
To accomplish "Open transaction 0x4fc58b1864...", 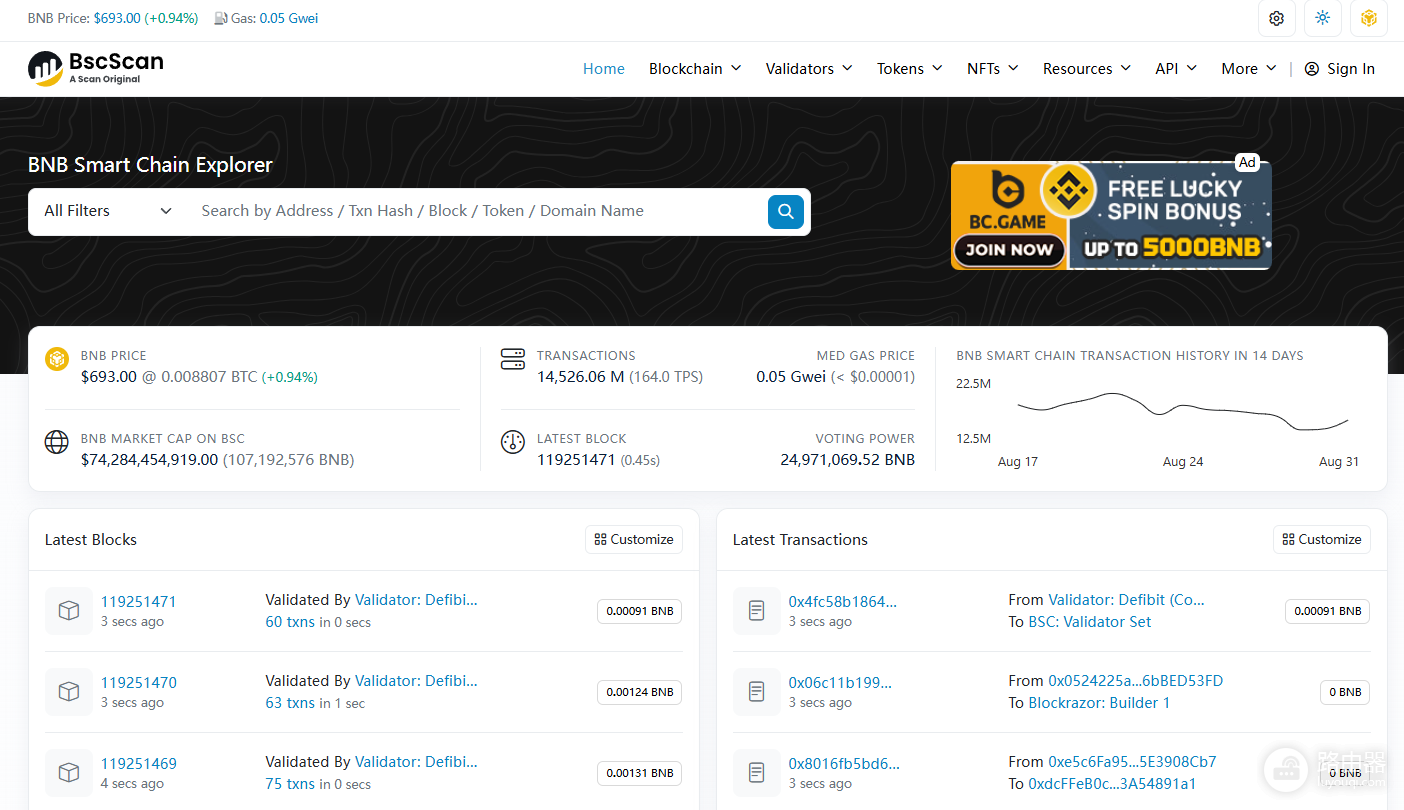I will point(843,602).
